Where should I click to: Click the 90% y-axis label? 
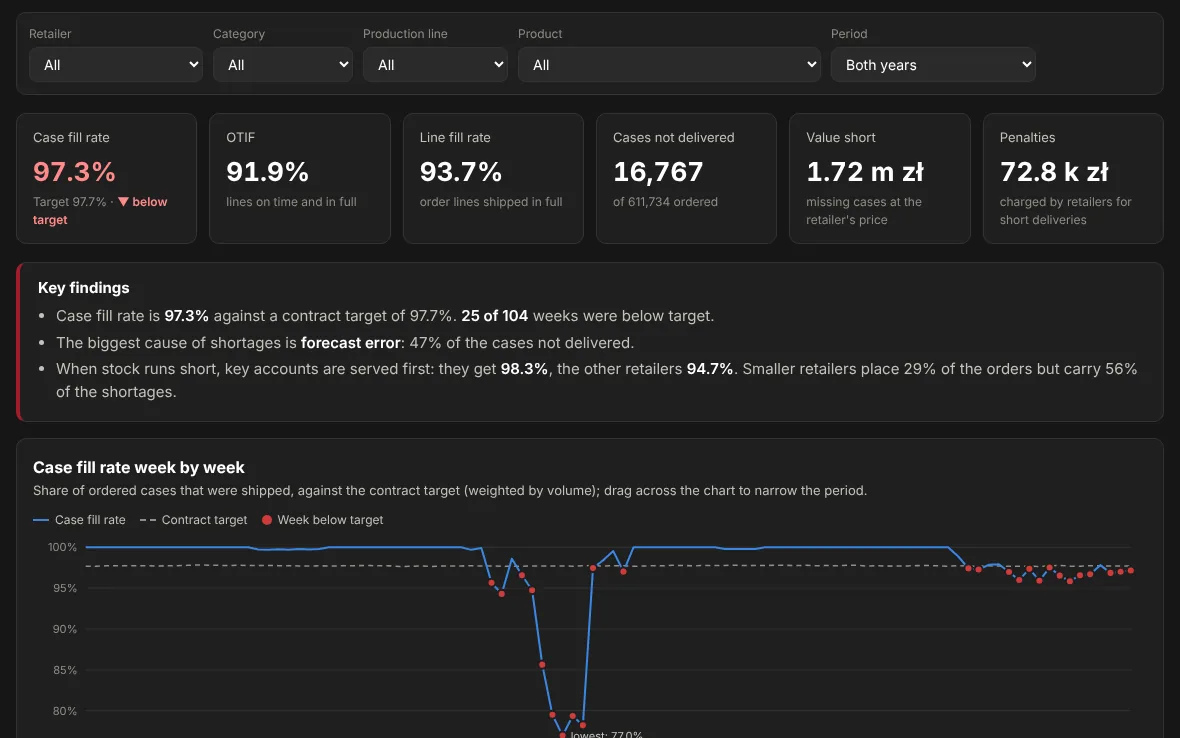(x=65, y=629)
